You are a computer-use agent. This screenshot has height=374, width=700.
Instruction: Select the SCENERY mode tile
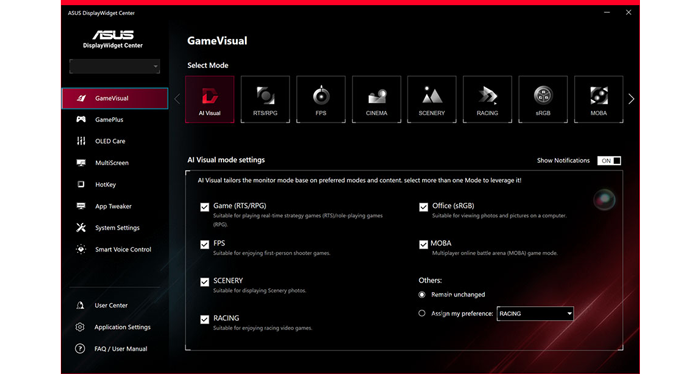(432, 99)
